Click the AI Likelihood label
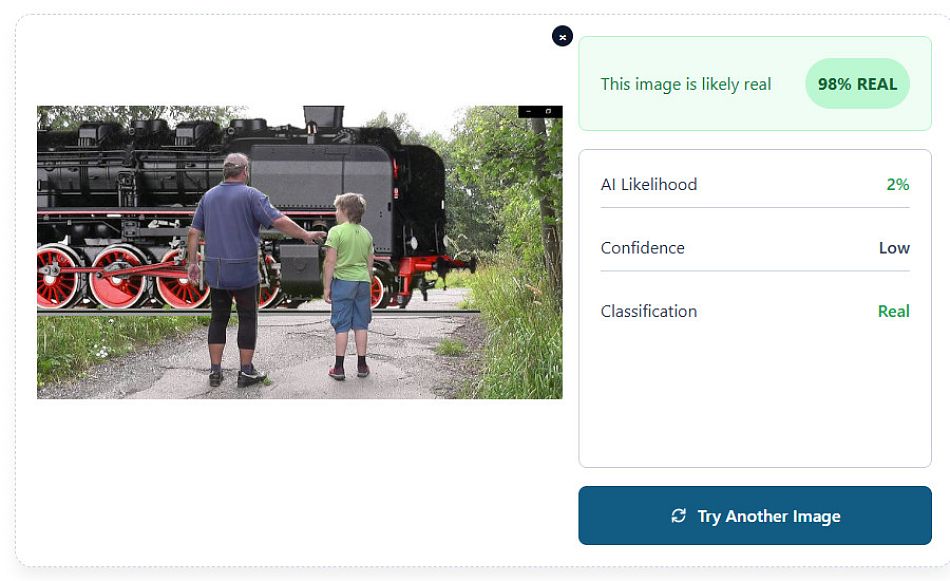Screen dimensions: 950x581 click(649, 184)
